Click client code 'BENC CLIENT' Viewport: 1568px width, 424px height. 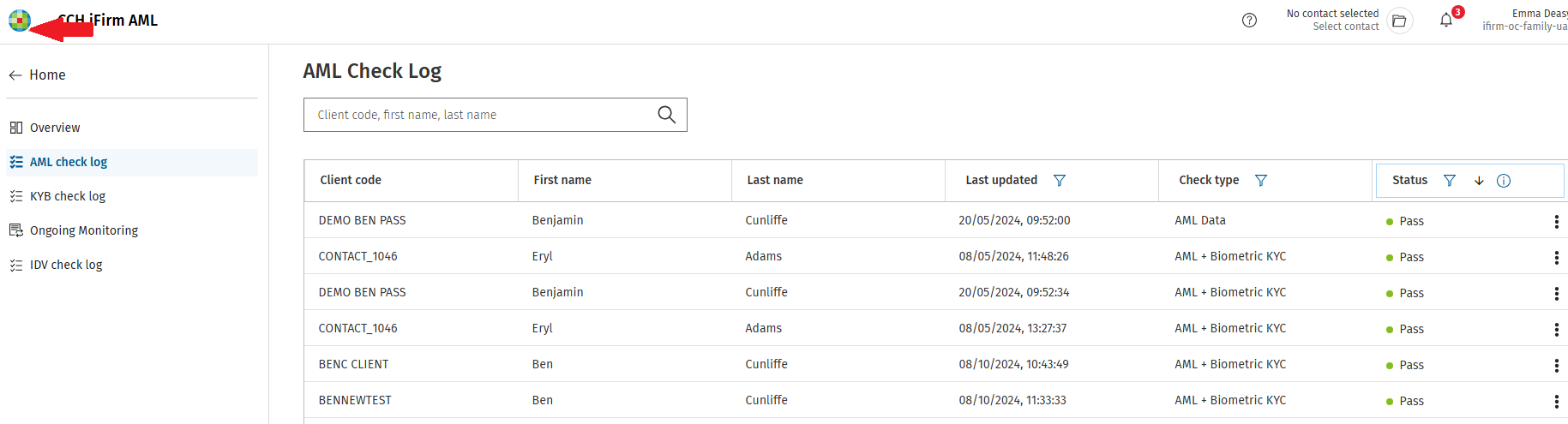(x=353, y=364)
